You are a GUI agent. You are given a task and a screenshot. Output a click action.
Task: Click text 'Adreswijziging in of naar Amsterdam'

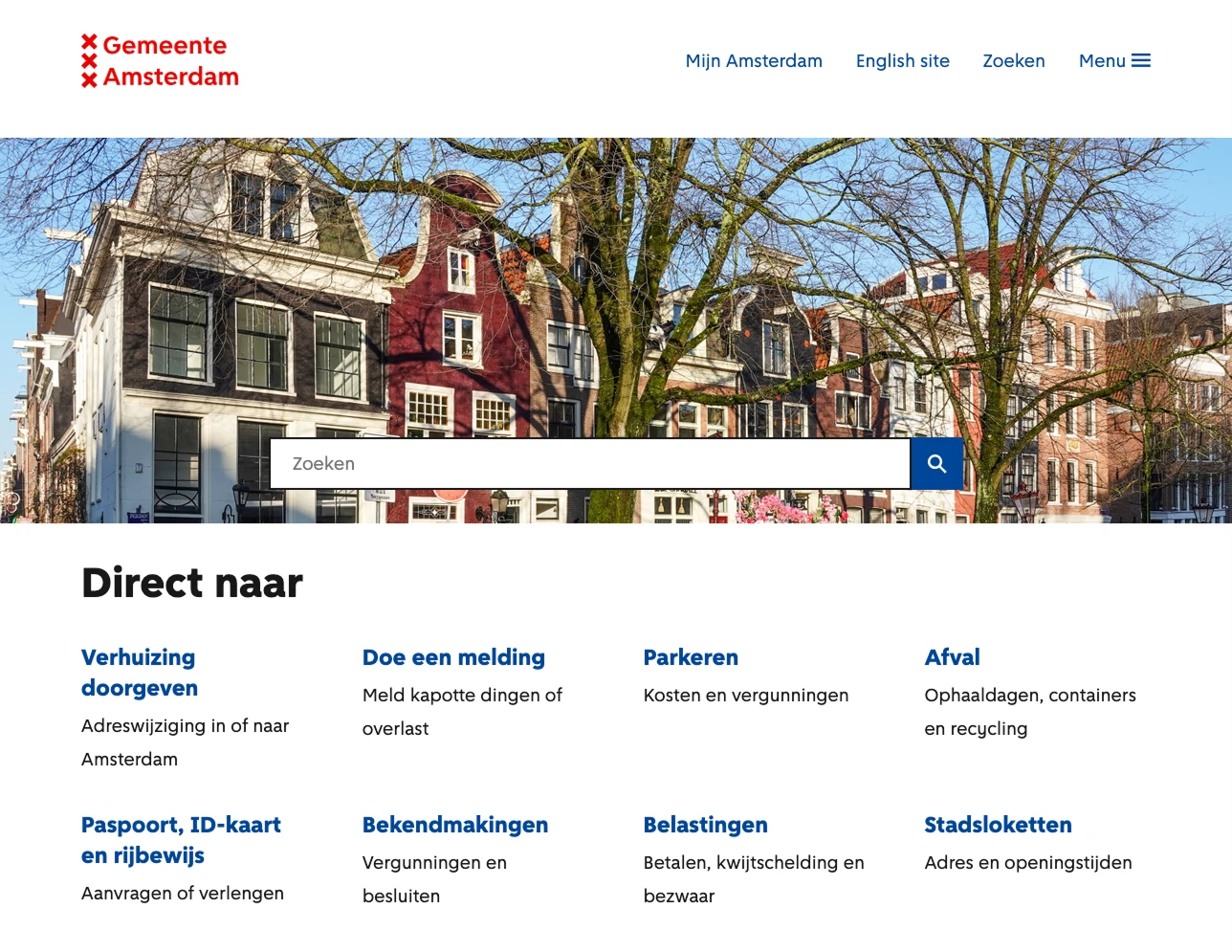(185, 742)
